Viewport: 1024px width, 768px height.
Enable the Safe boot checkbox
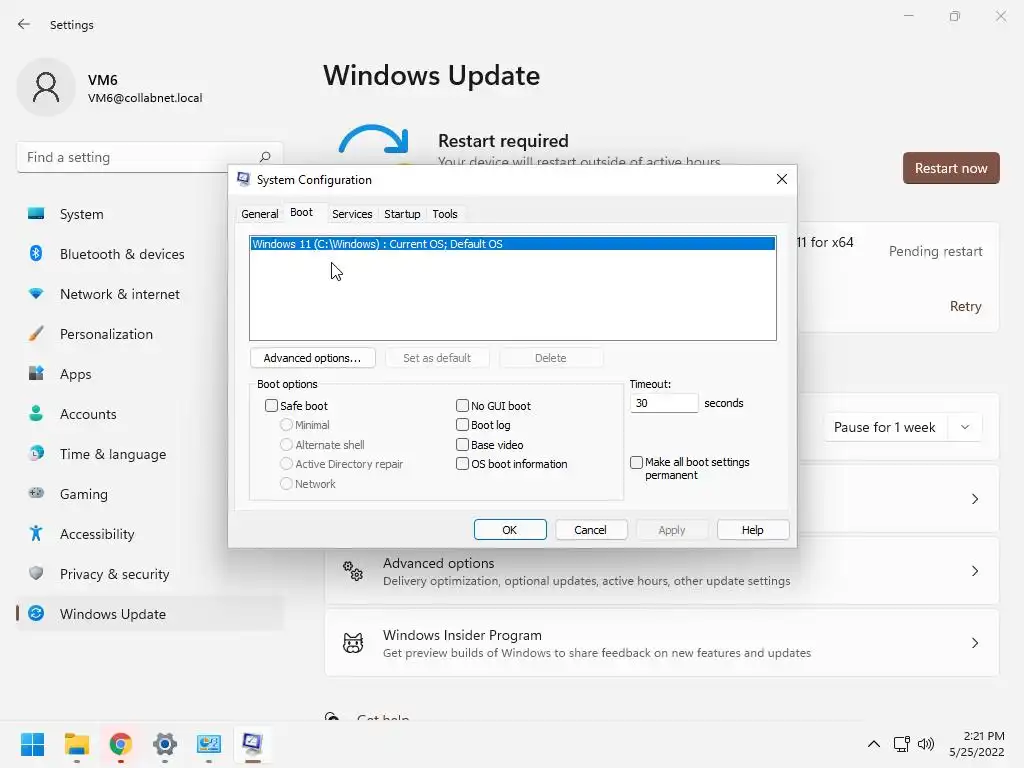coord(271,406)
